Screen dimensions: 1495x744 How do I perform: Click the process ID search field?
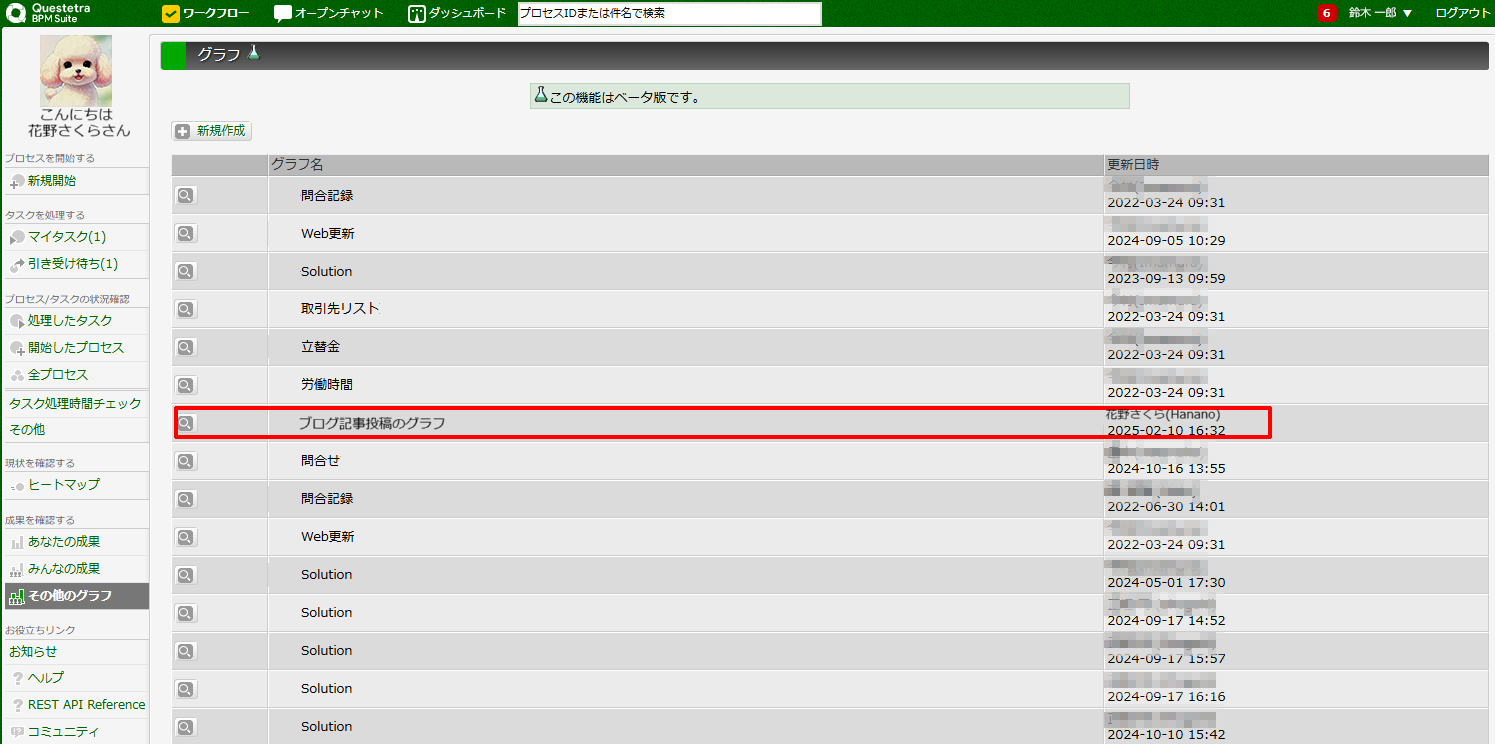click(x=669, y=14)
